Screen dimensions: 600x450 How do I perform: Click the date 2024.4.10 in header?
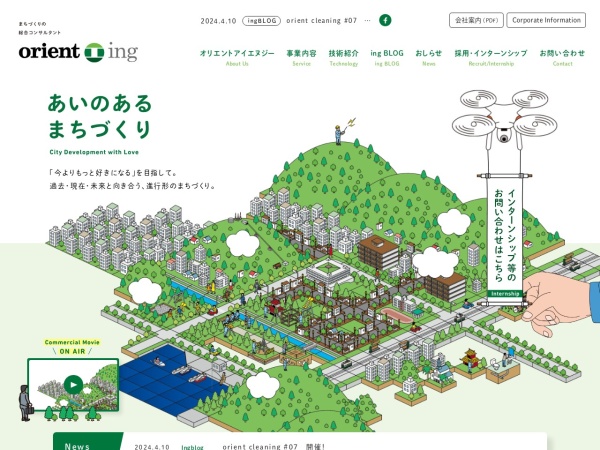218,21
